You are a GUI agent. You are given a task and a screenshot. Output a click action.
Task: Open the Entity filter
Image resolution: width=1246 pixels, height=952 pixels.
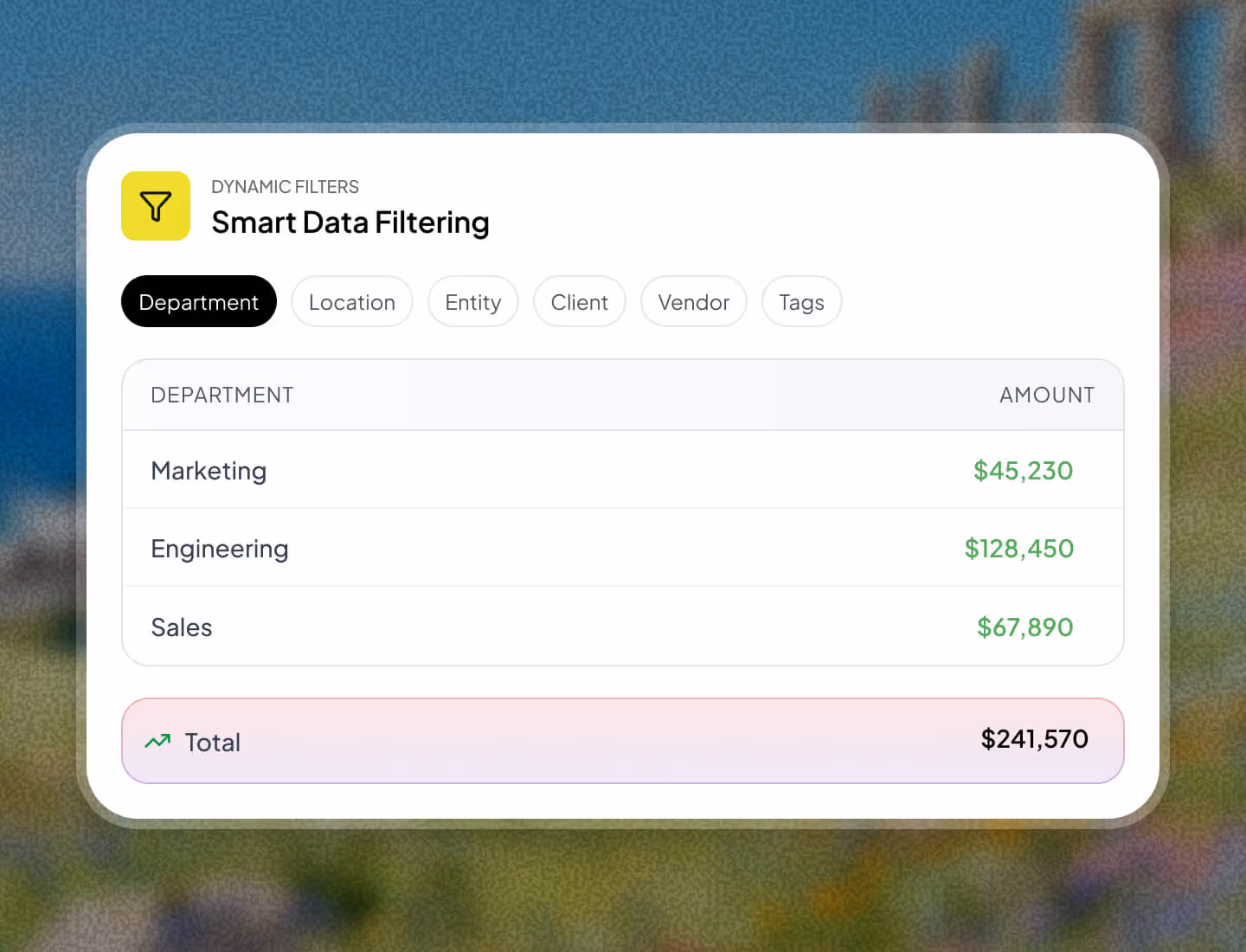tap(473, 301)
